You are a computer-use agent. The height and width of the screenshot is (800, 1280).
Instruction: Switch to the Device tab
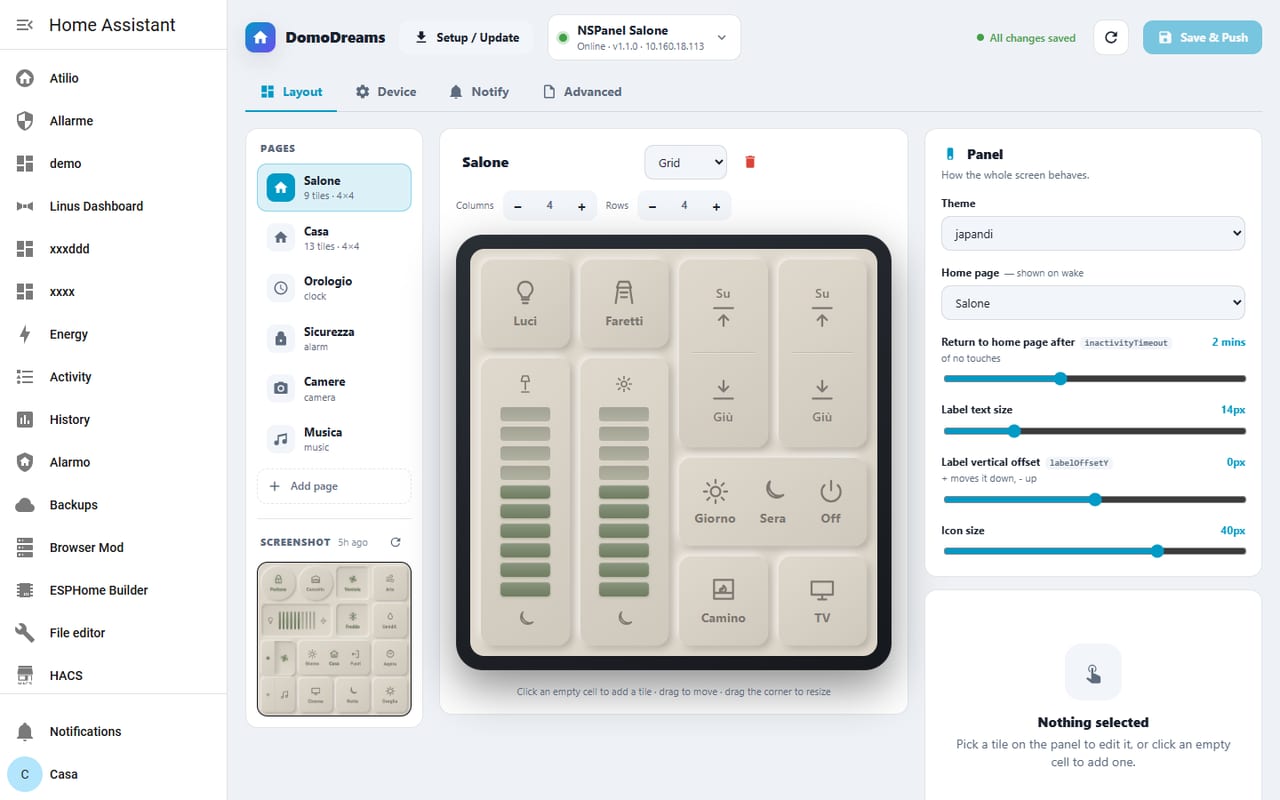(x=386, y=91)
